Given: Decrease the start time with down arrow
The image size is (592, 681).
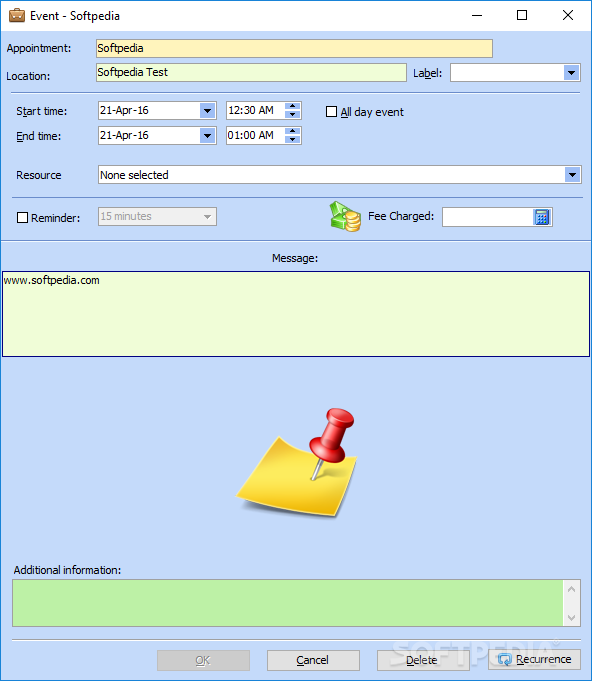Looking at the screenshot, I should point(293,115).
